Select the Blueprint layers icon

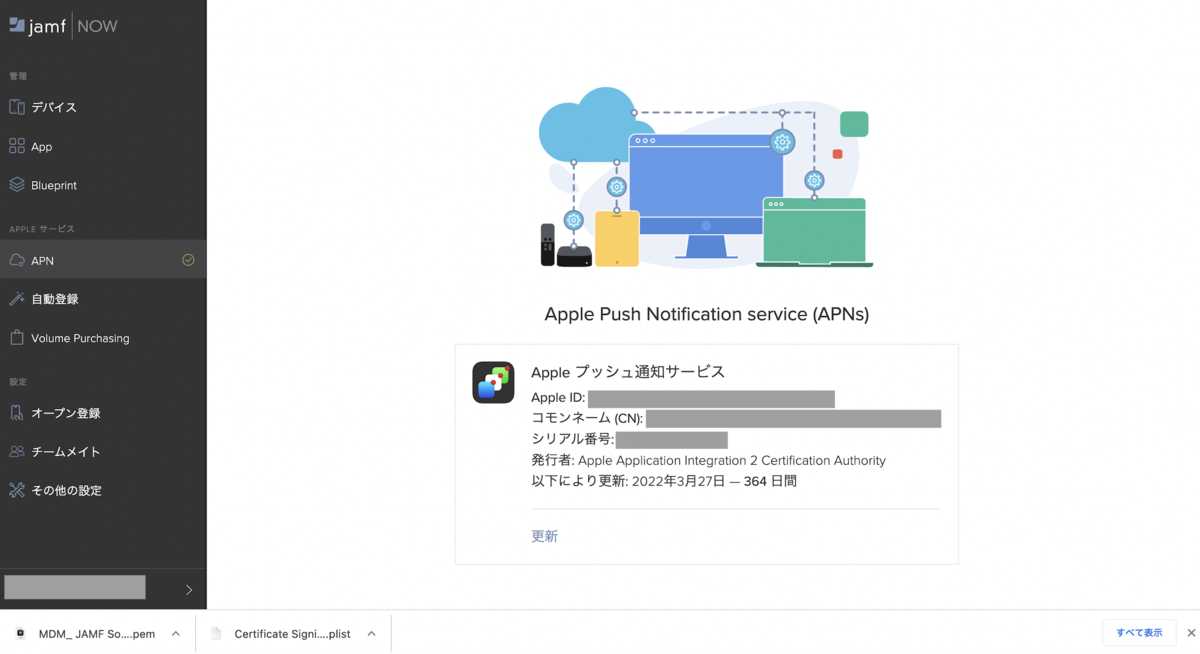pos(17,185)
